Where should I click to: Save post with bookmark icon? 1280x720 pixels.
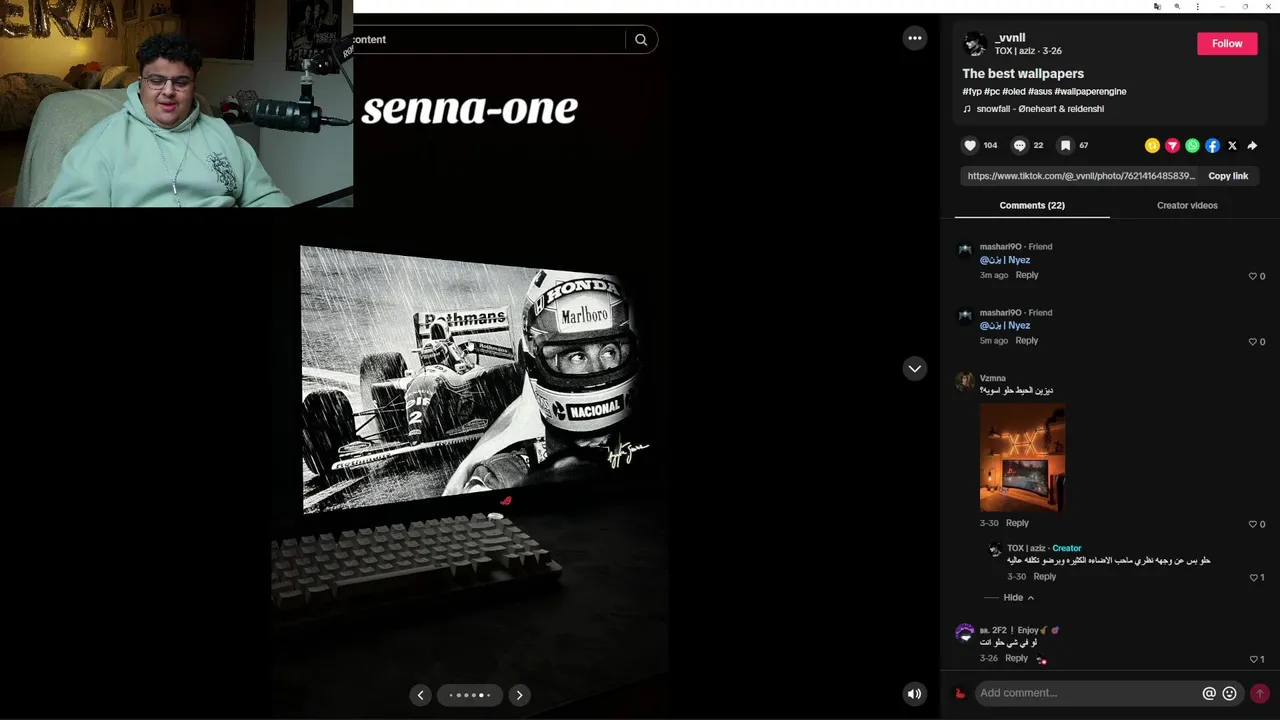click(x=1066, y=145)
